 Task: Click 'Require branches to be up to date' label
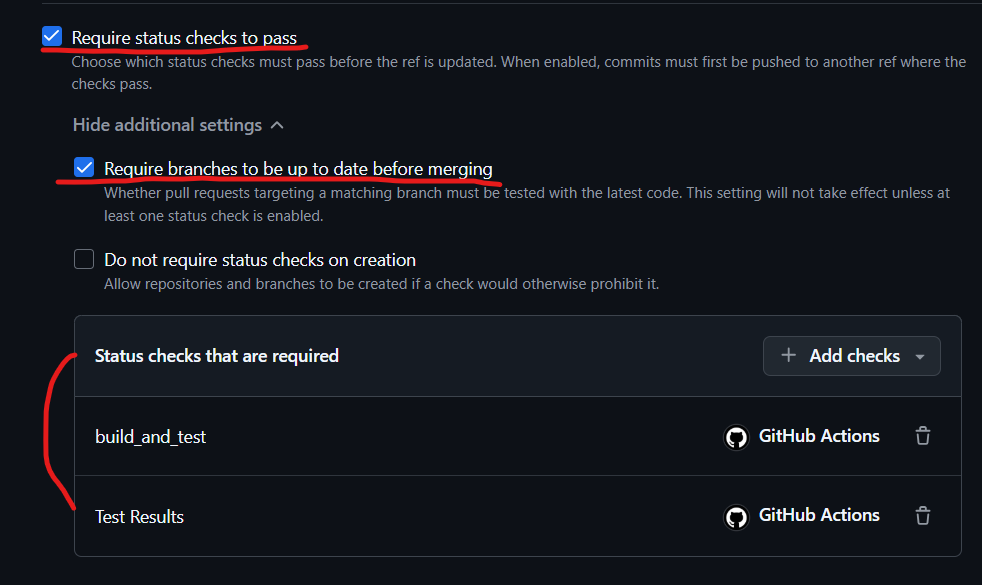coord(298,168)
